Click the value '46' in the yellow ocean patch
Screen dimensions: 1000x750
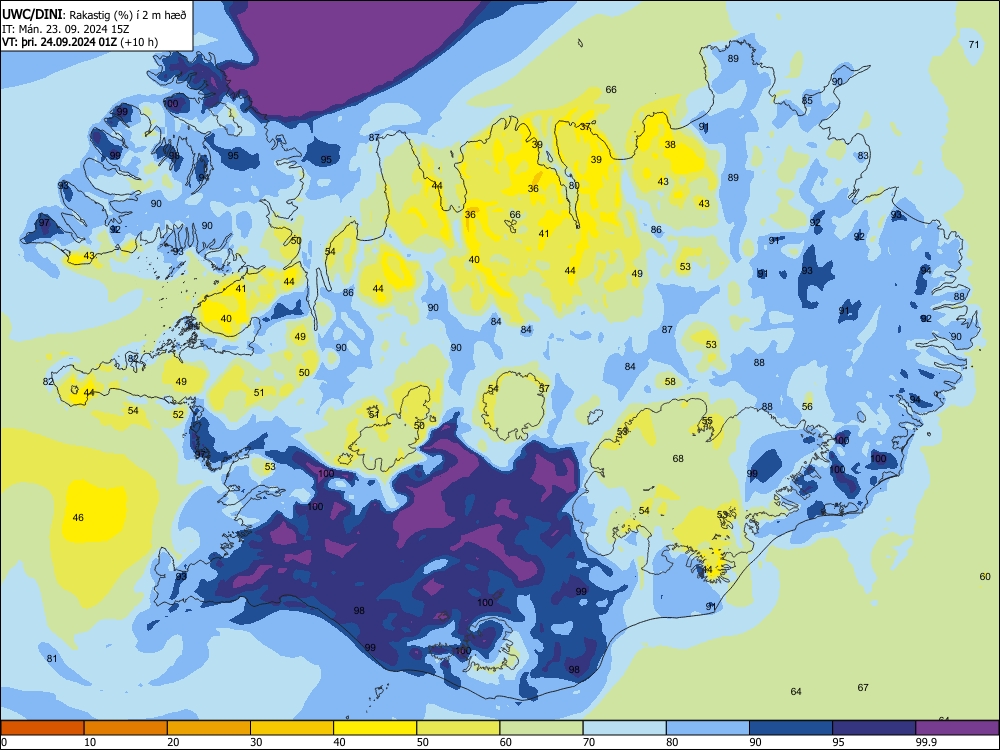tap(78, 518)
